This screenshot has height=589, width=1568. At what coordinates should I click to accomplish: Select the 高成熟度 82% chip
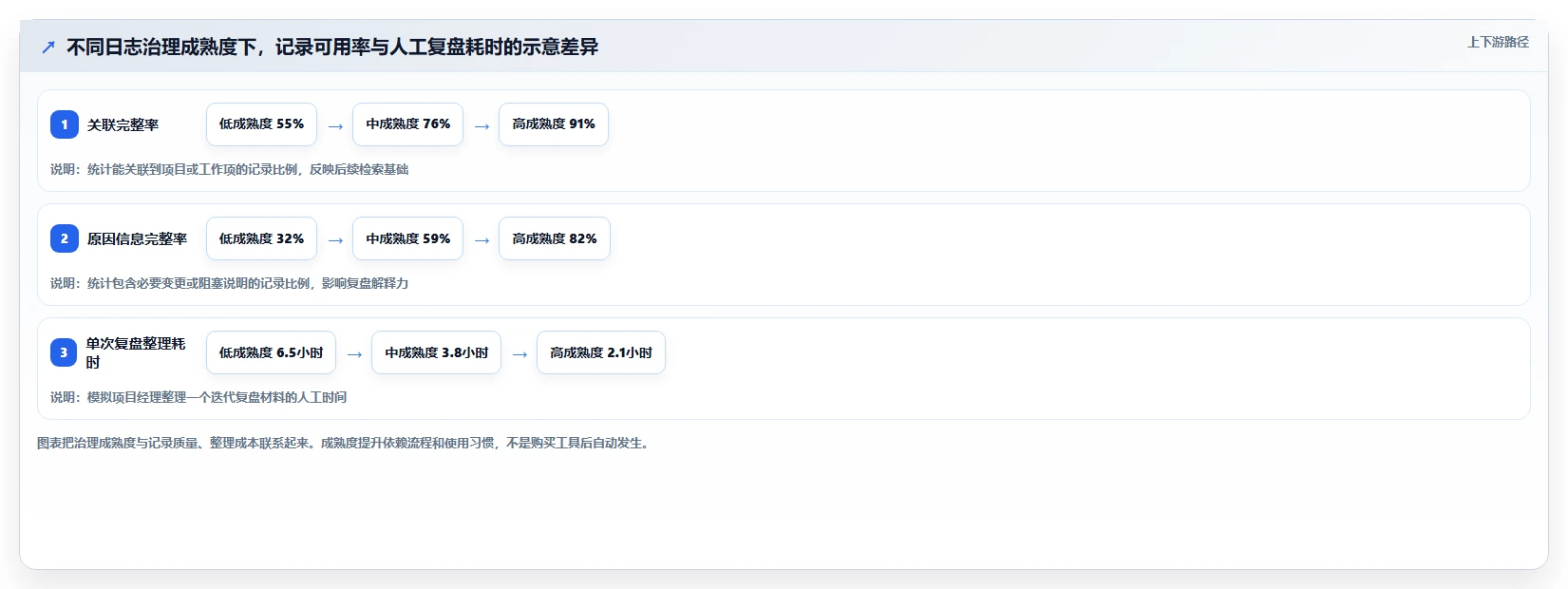(555, 238)
